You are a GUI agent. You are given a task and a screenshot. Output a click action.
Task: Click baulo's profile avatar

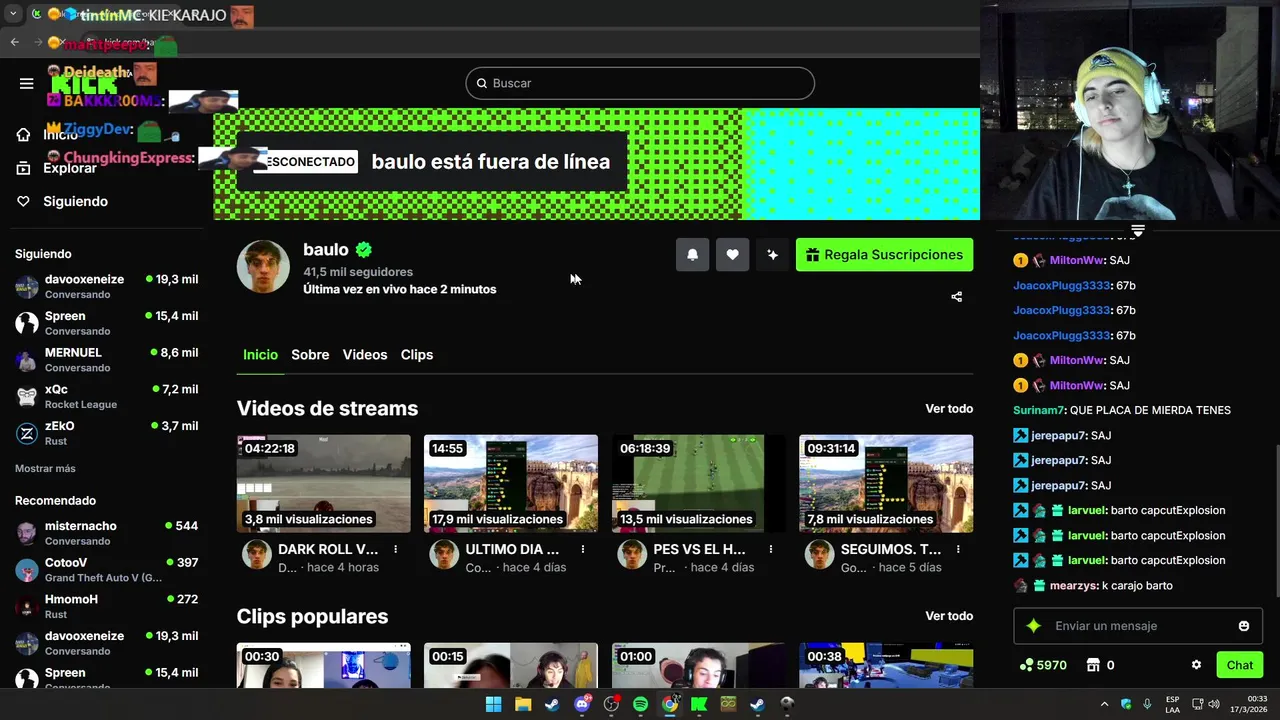point(263,267)
